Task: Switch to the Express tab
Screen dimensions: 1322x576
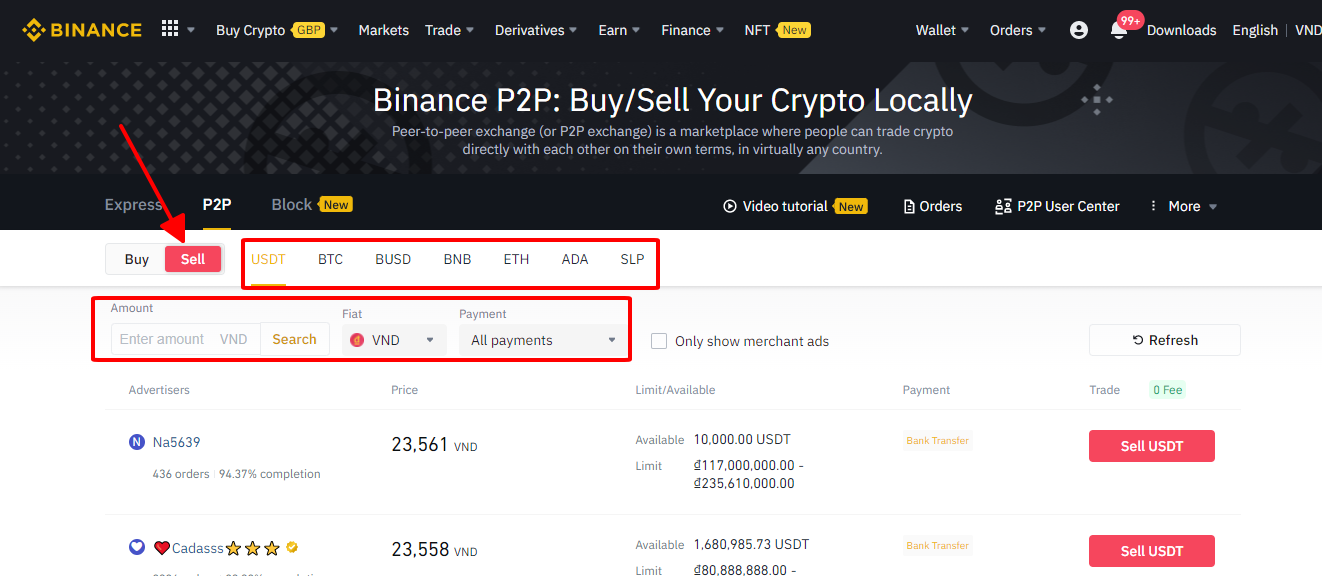Action: point(133,205)
